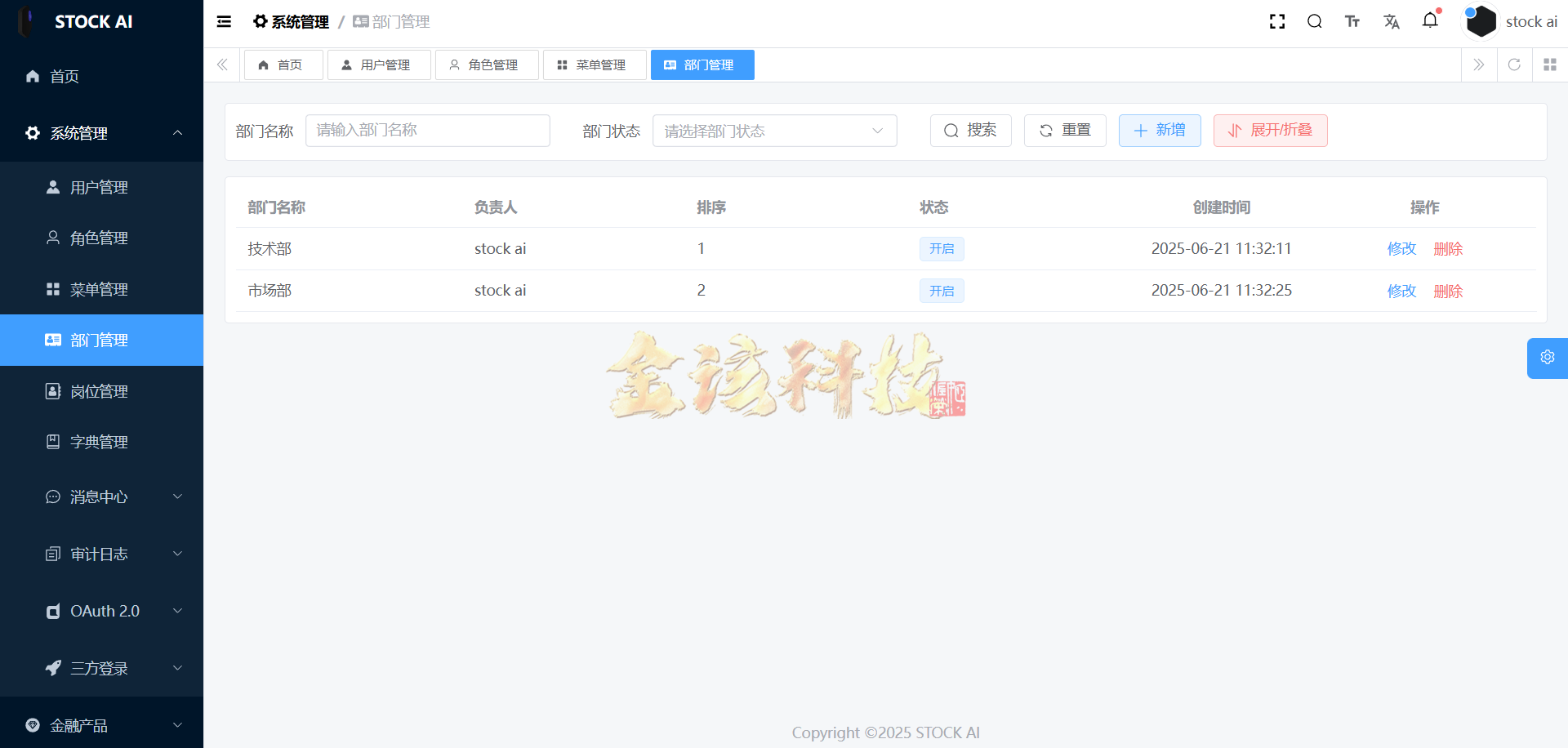Open the notification bell
1568x748 pixels.
pyautogui.click(x=1431, y=21)
